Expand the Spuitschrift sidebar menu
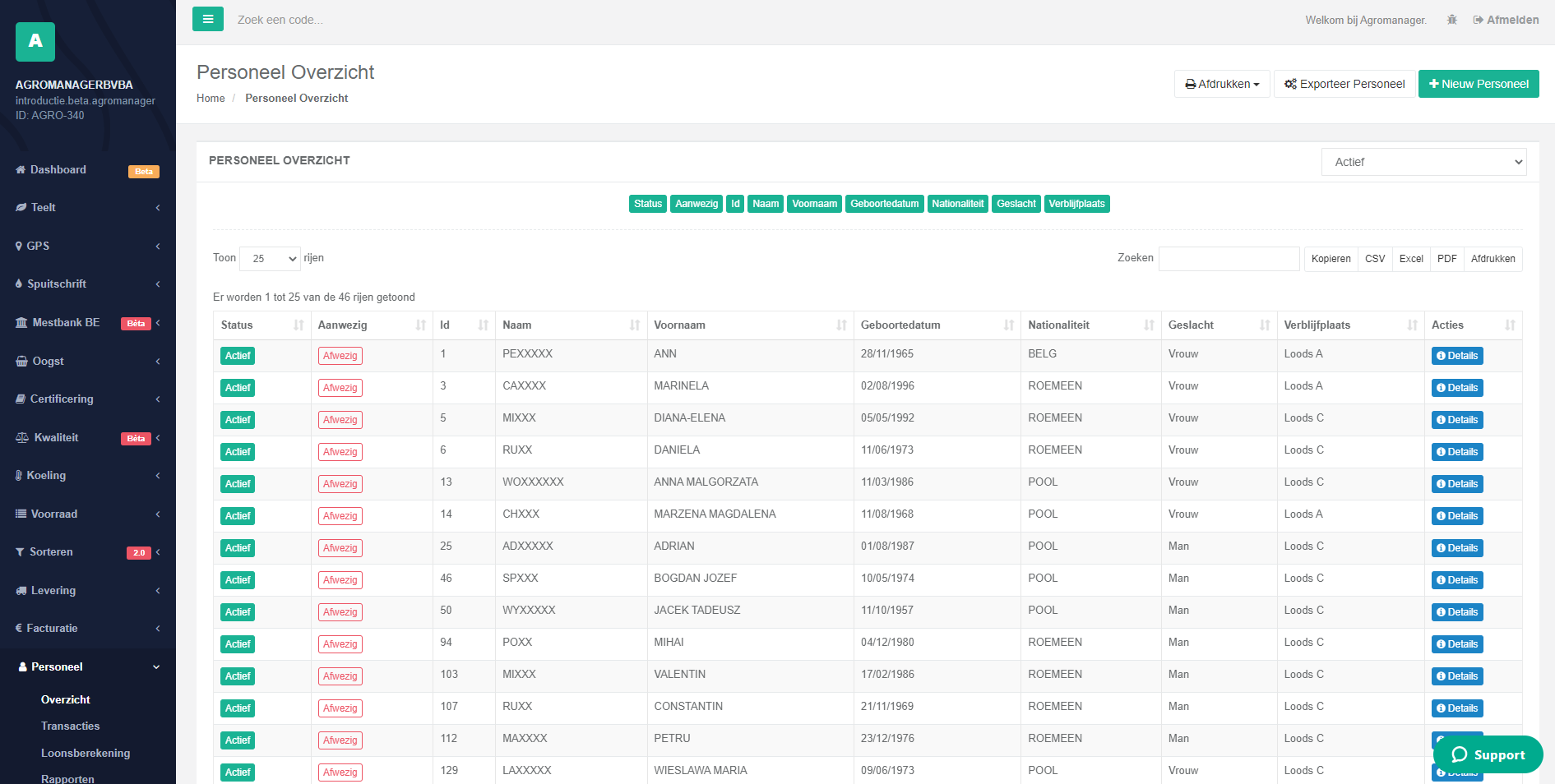The image size is (1555, 784). 87,284
